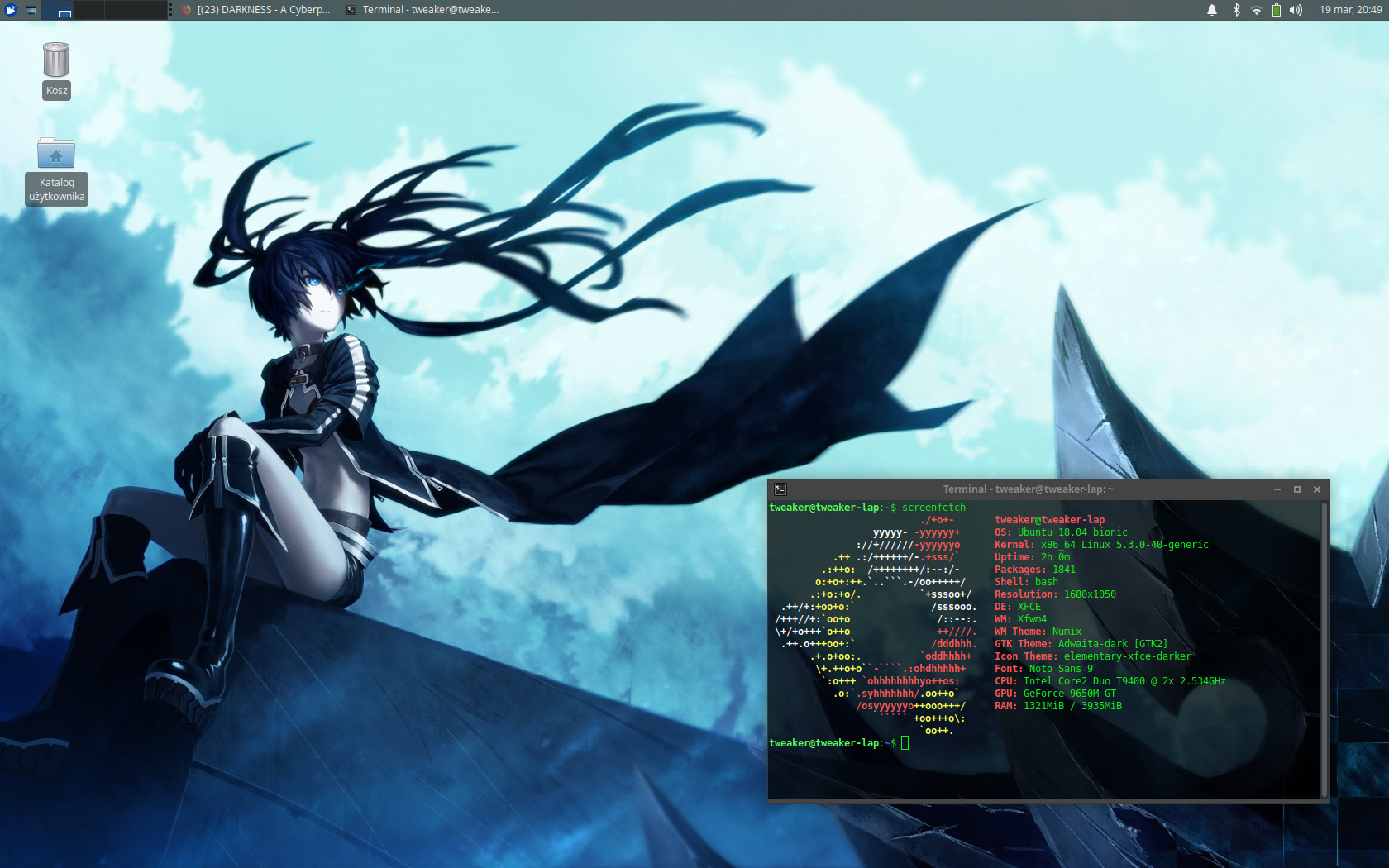Click the 'Kernel: x86_64 Linux 5.3.0-40-generic' line
This screenshot has width=1389, height=868.
(1101, 545)
